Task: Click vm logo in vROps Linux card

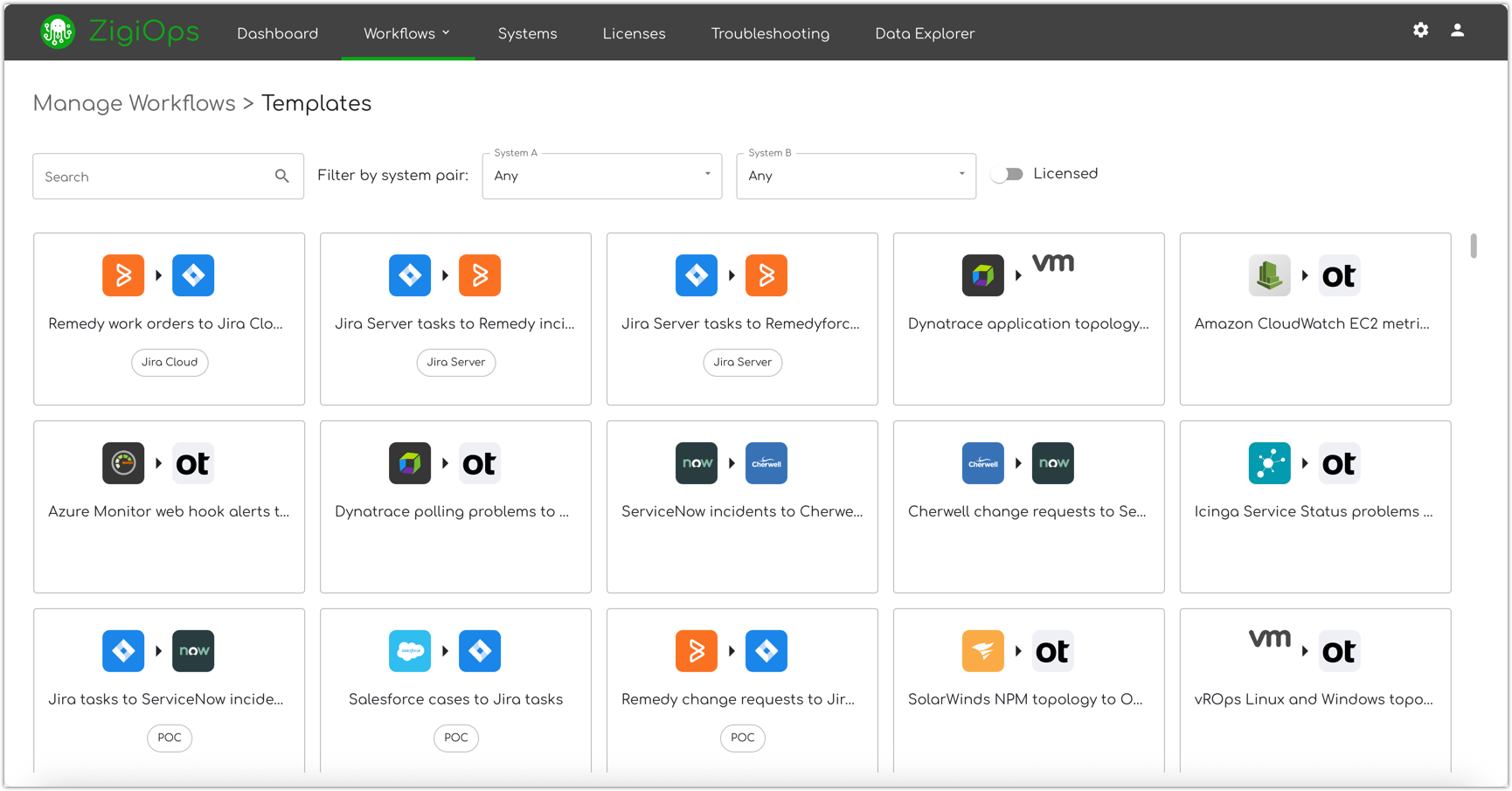Action: (x=1270, y=639)
